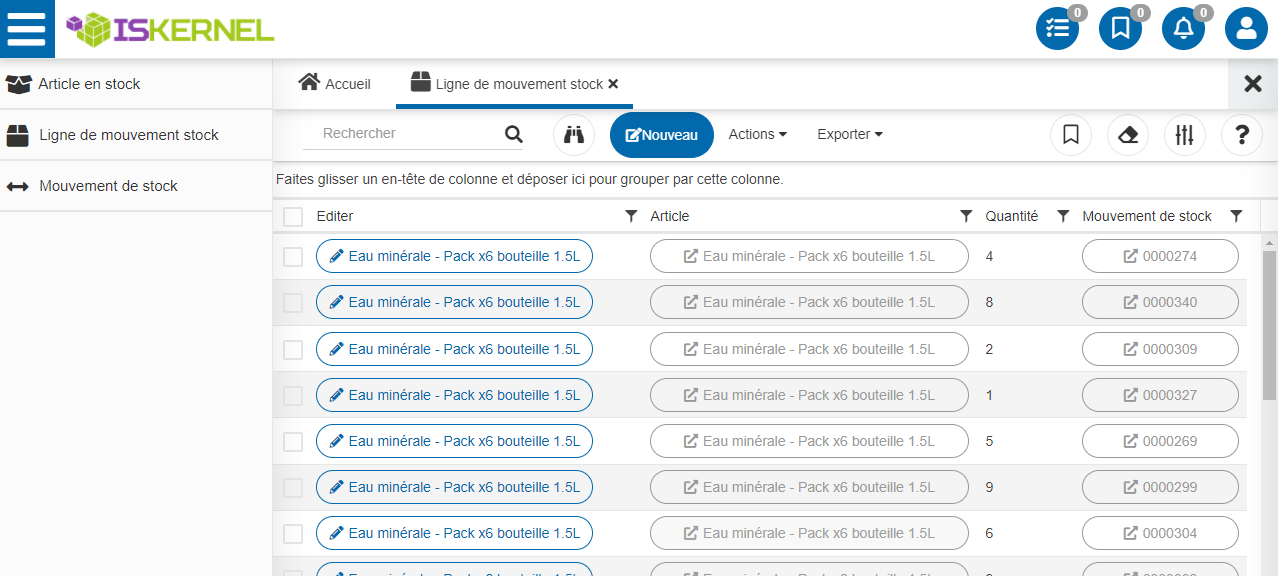Open the Article column filter
The width and height of the screenshot is (1278, 576).
pyautogui.click(x=966, y=216)
